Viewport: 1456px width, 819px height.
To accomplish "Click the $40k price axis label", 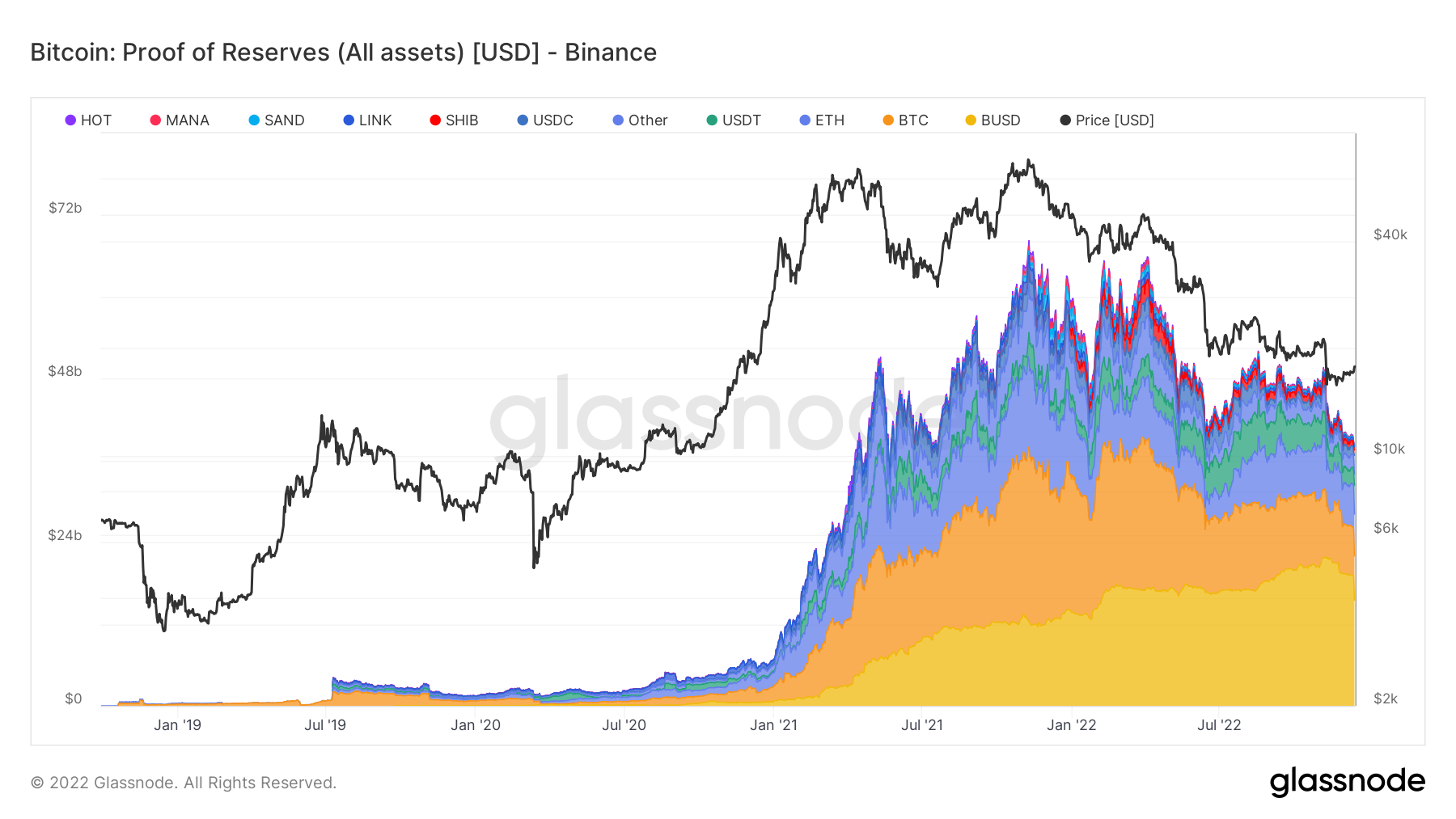I will (x=1390, y=234).
